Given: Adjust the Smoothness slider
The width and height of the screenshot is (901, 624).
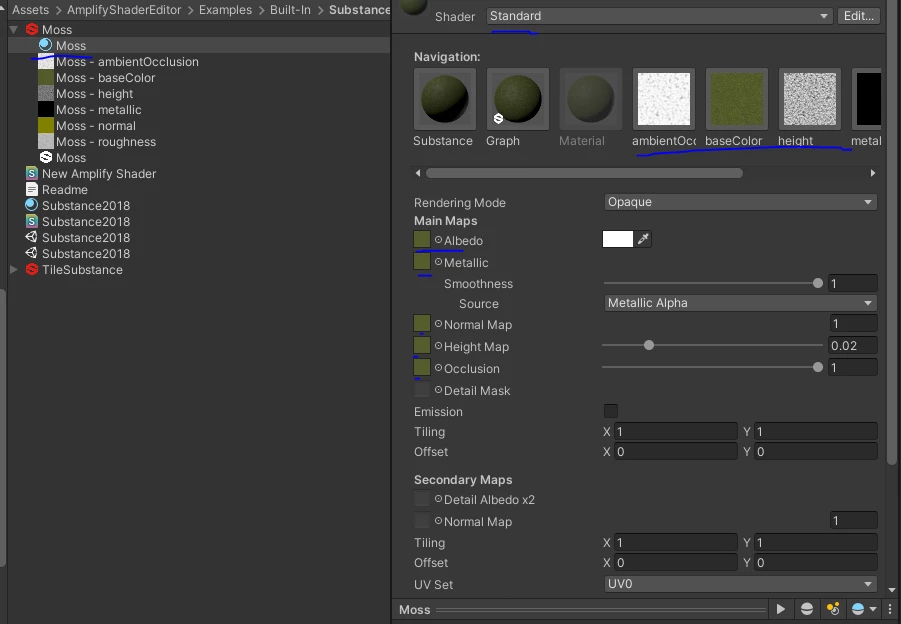Looking at the screenshot, I should [x=713, y=283].
